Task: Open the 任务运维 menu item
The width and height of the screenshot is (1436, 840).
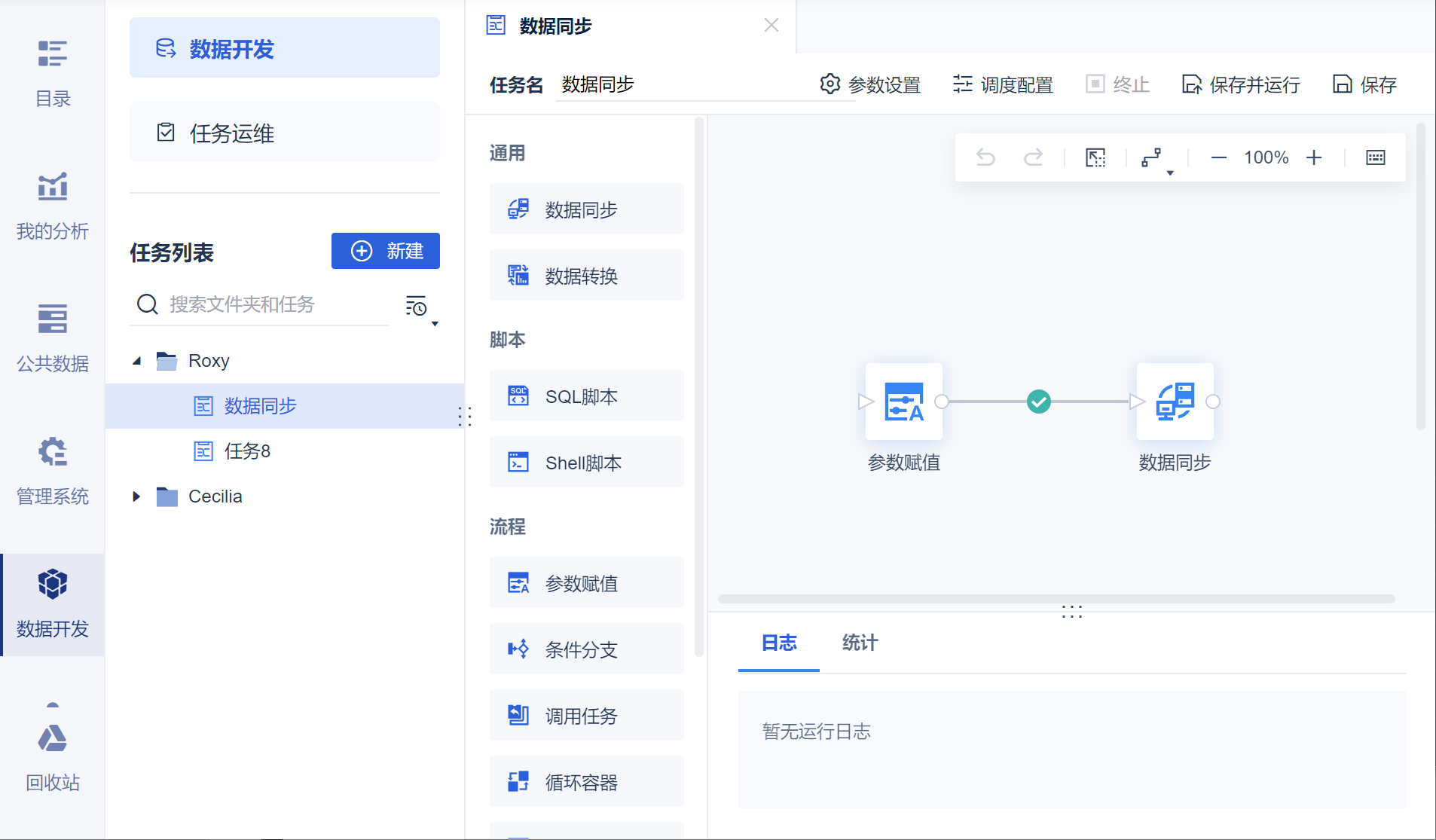Action: pos(284,133)
